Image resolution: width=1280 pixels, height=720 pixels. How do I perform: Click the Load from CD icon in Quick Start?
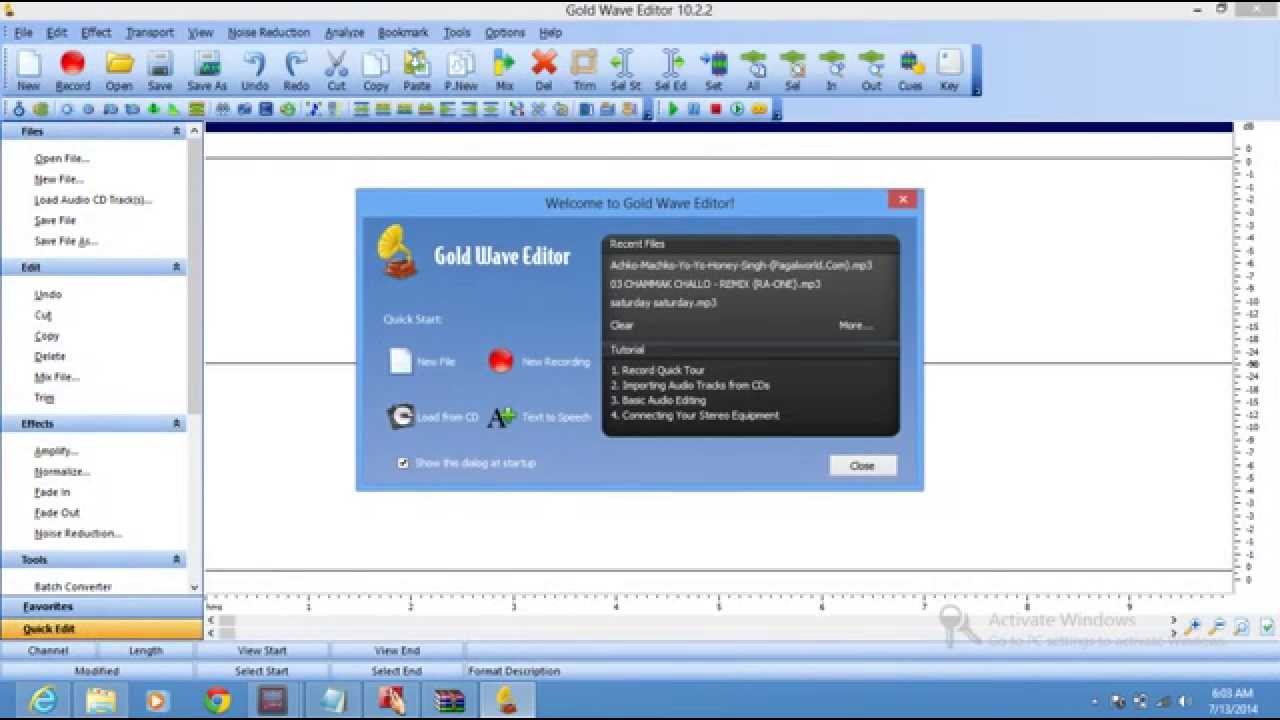click(x=401, y=416)
